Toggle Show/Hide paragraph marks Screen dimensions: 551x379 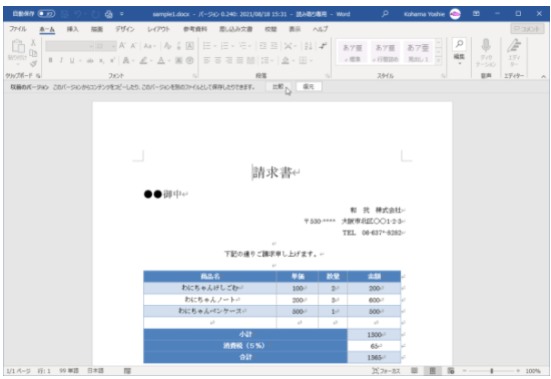pos(323,46)
